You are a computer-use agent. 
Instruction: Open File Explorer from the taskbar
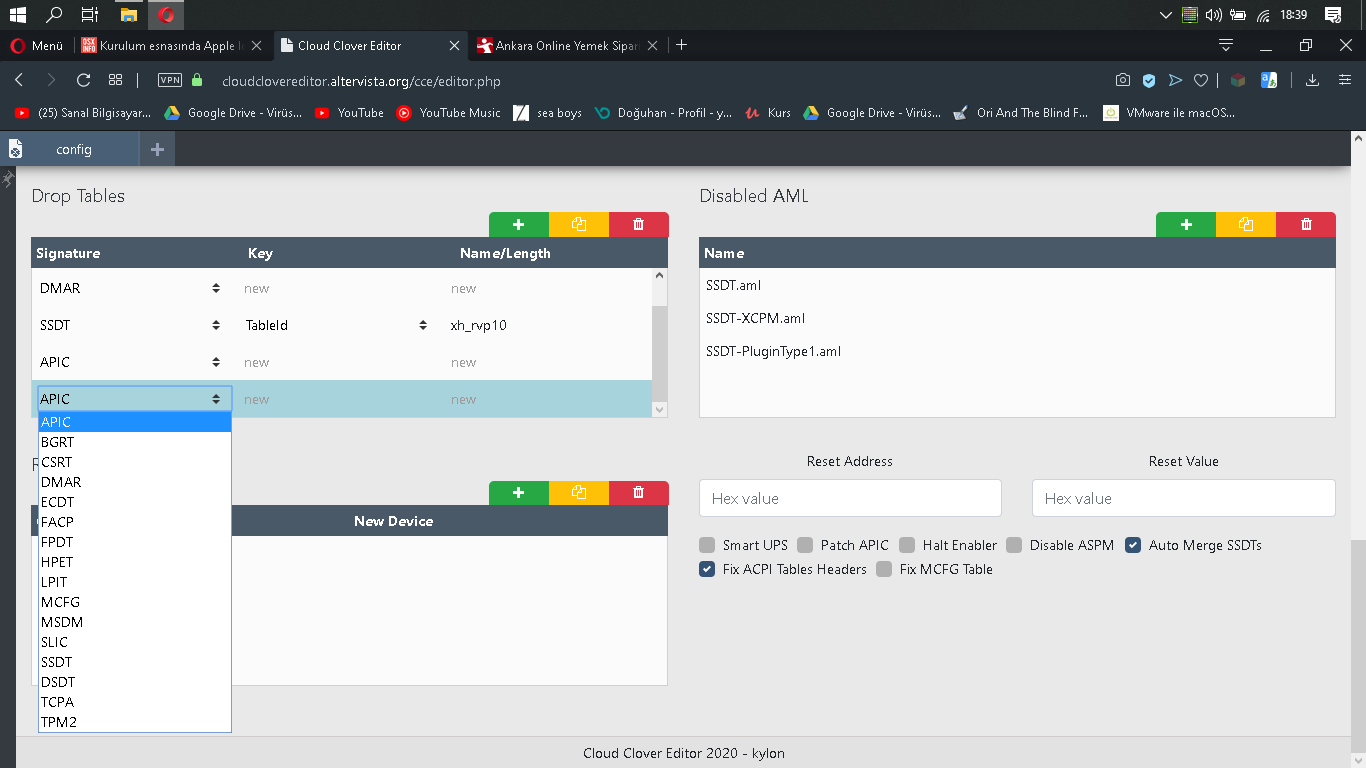click(128, 15)
